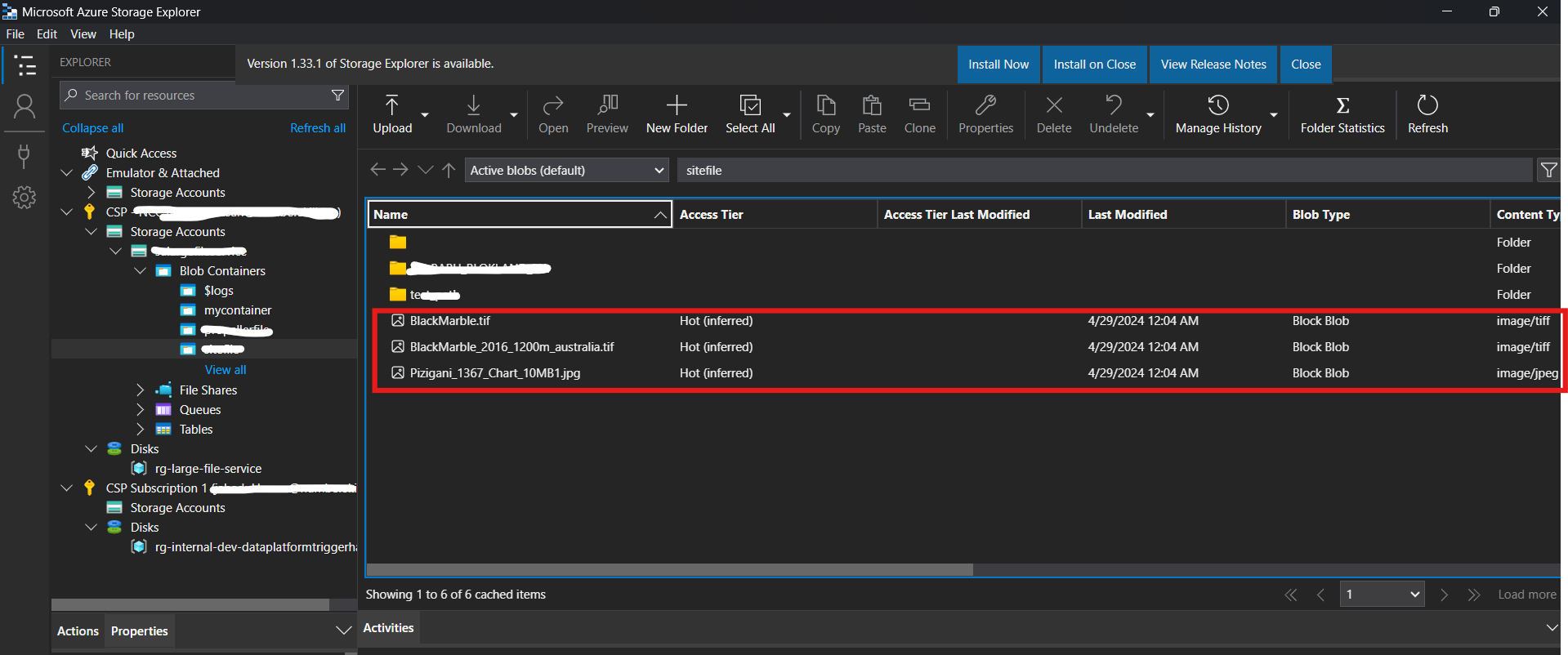
Task: Open the Help menu
Action: pyautogui.click(x=122, y=33)
